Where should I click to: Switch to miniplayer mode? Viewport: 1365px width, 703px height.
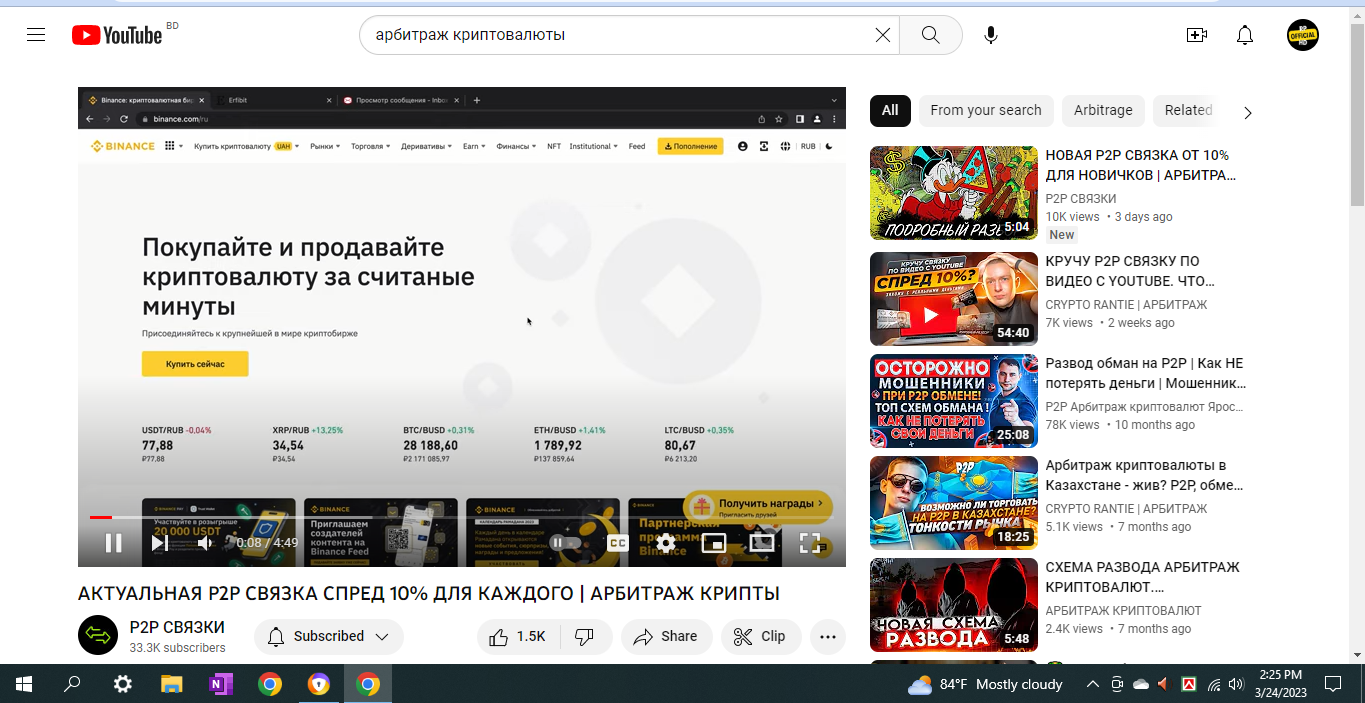(714, 543)
